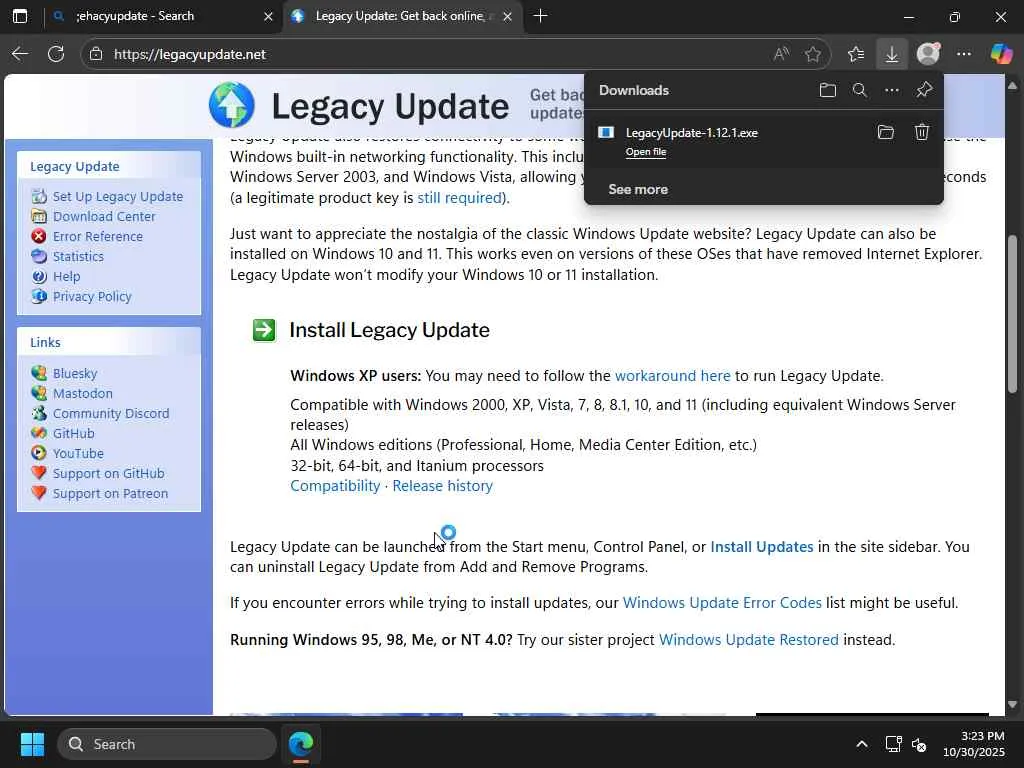Screen dimensions: 1024x768
Task: Show LegacyUpdate-1.12.1.exe in folder
Action: (886, 133)
